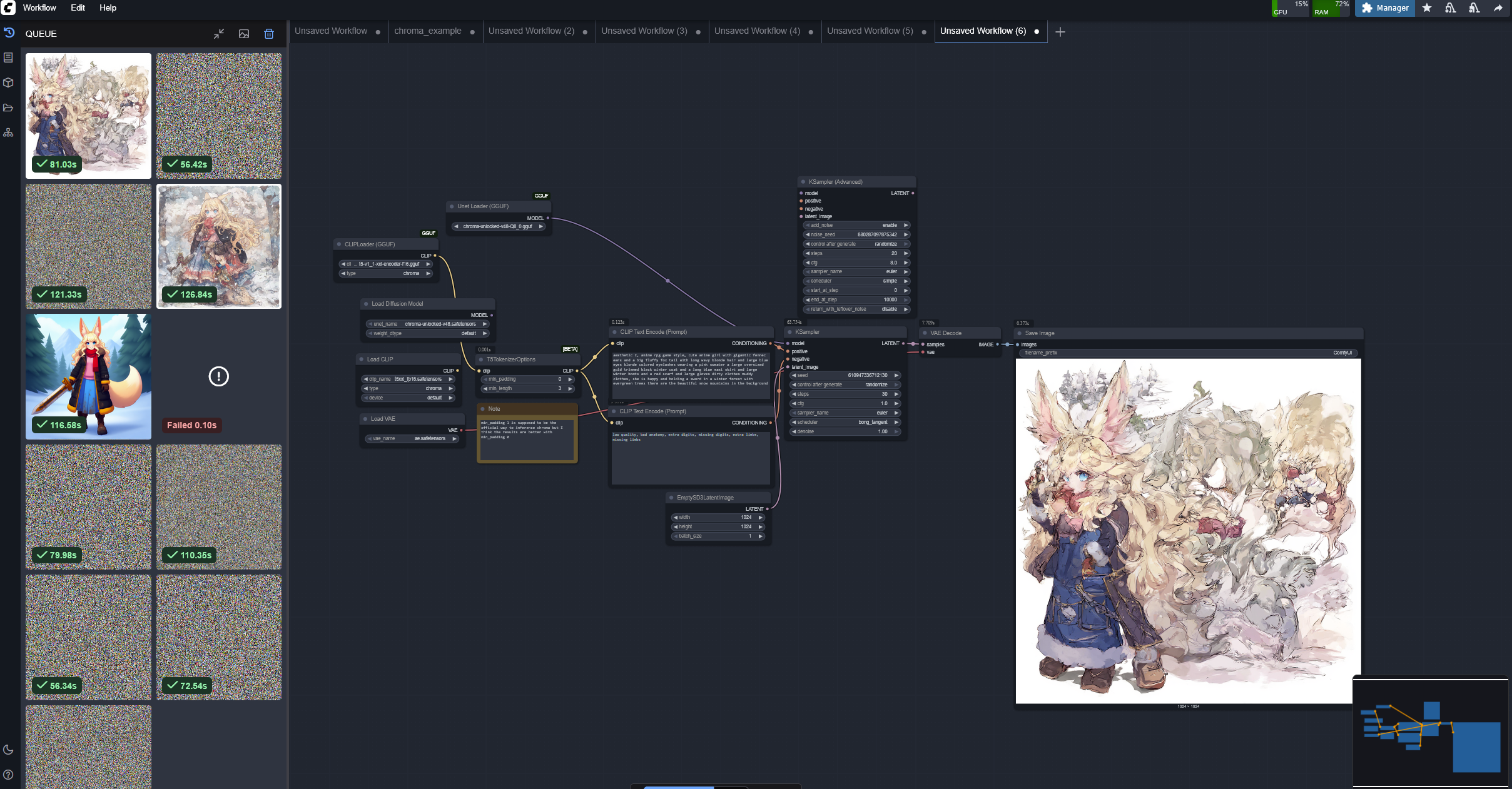Click the share arrow icon in toolbar
This screenshot has height=789, width=1512.
[1498, 8]
